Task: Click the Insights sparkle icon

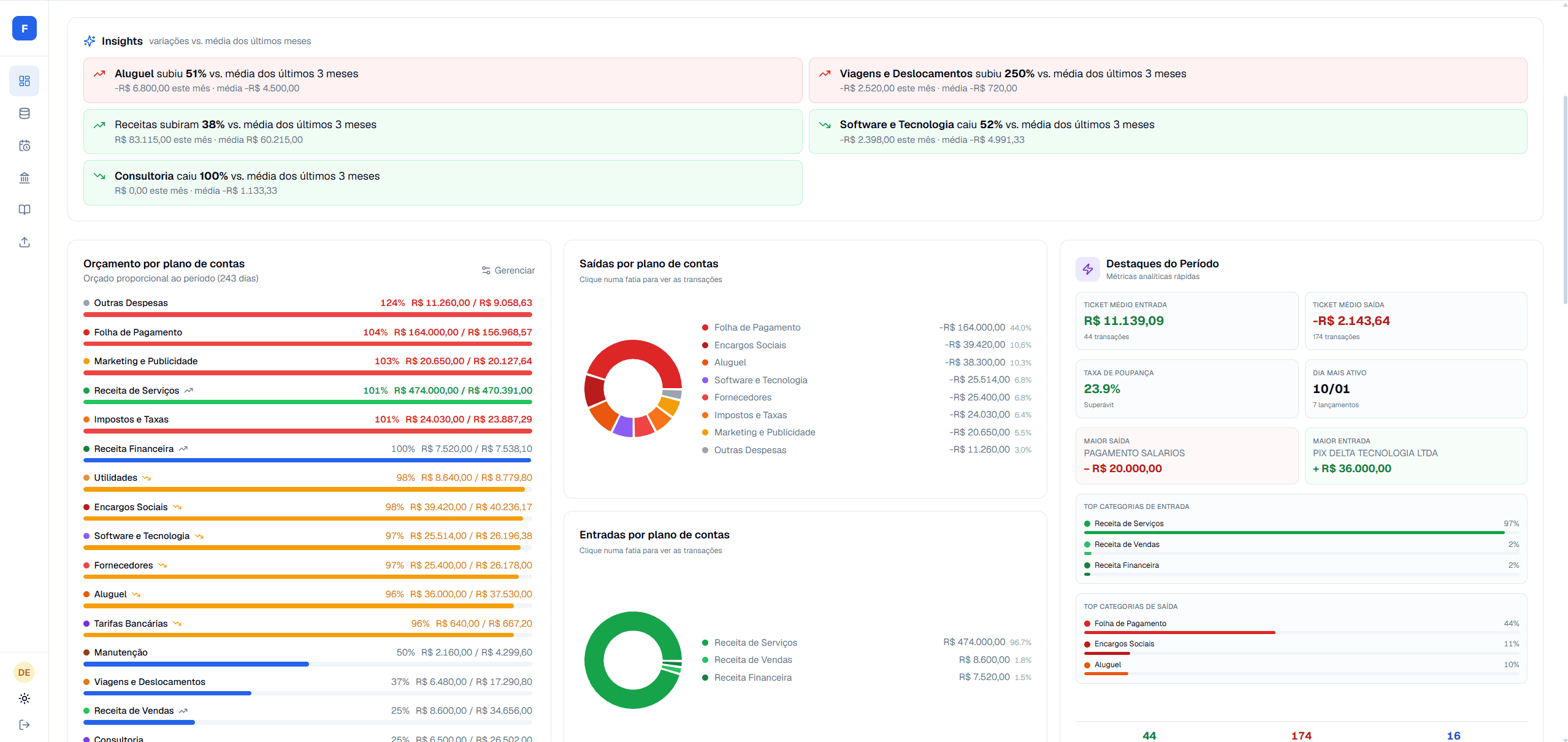Action: (x=90, y=41)
